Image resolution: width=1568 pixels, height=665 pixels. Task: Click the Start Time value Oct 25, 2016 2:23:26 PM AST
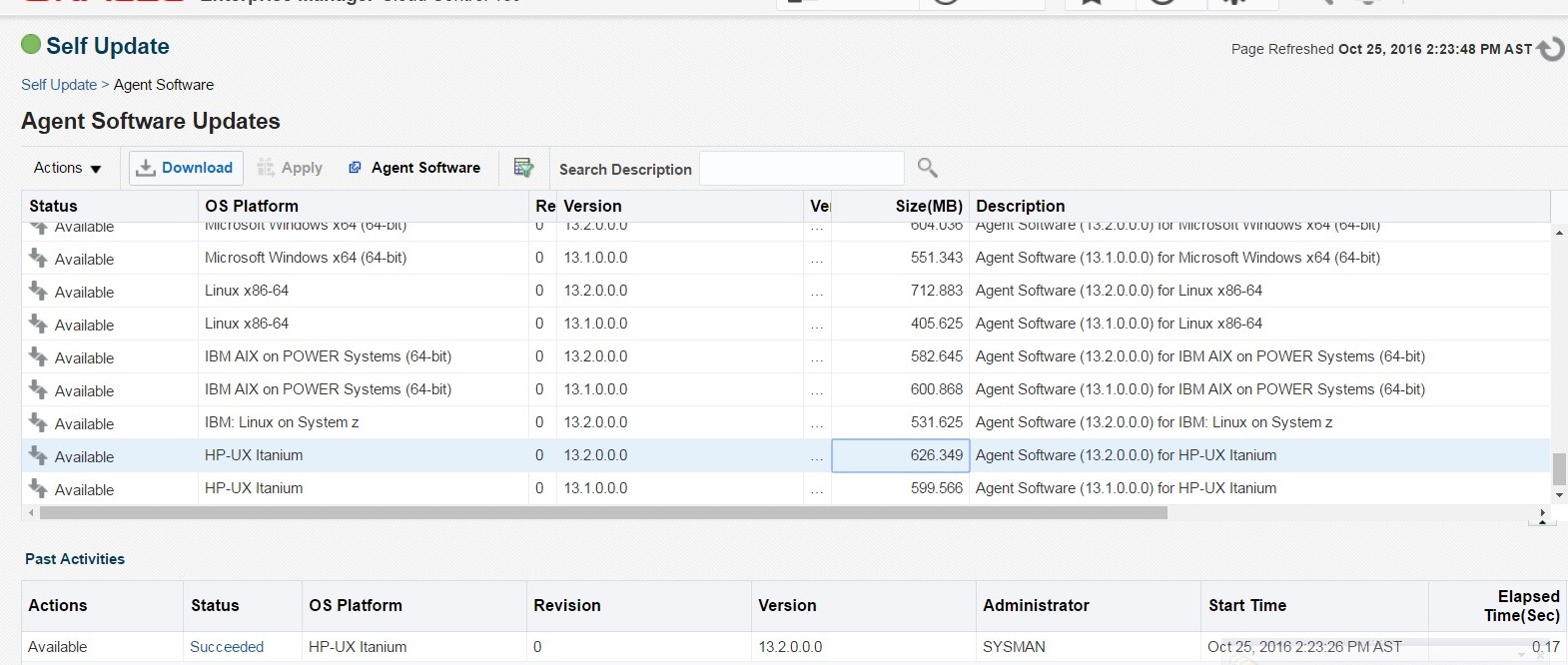[1304, 647]
